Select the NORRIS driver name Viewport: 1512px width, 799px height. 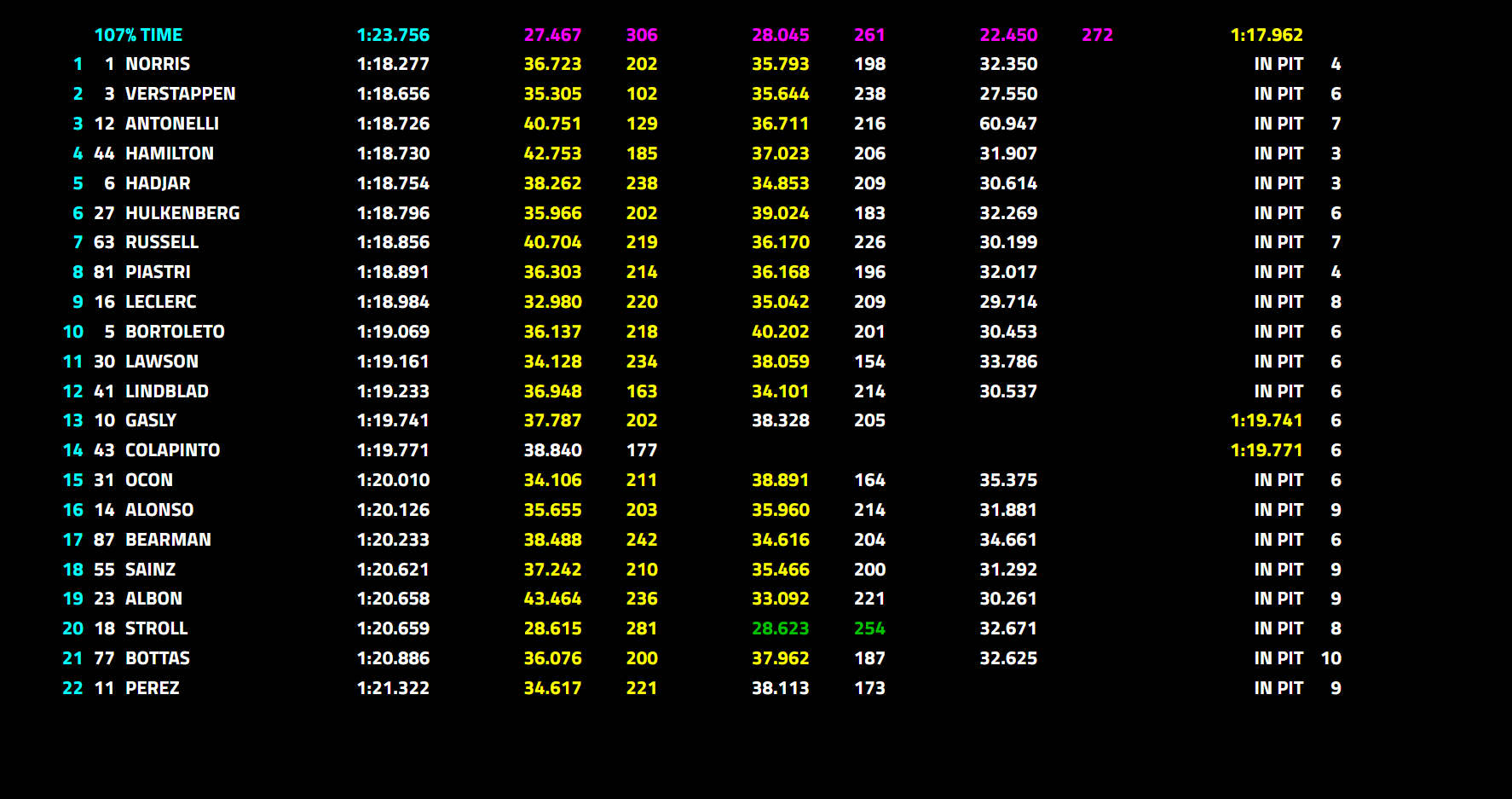click(x=158, y=64)
